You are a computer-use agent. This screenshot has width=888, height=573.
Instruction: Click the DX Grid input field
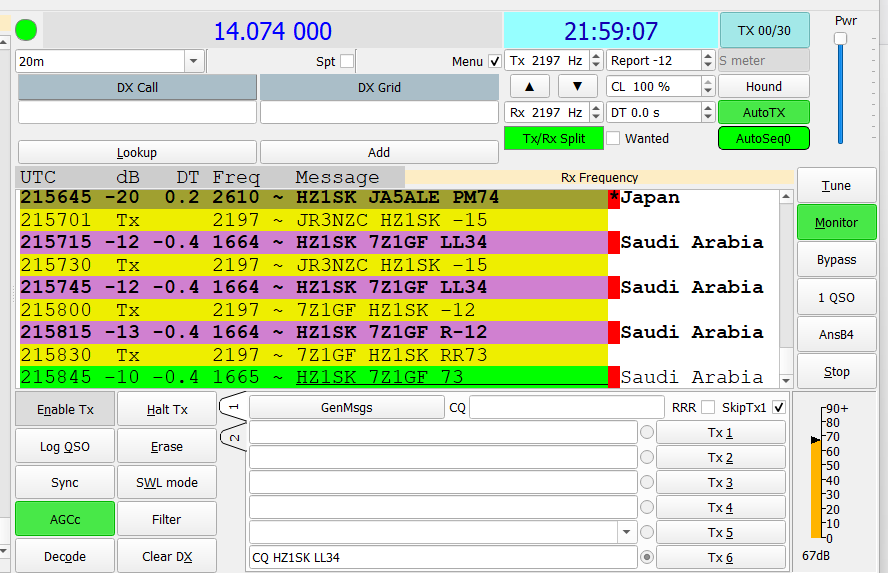pyautogui.click(x=379, y=112)
